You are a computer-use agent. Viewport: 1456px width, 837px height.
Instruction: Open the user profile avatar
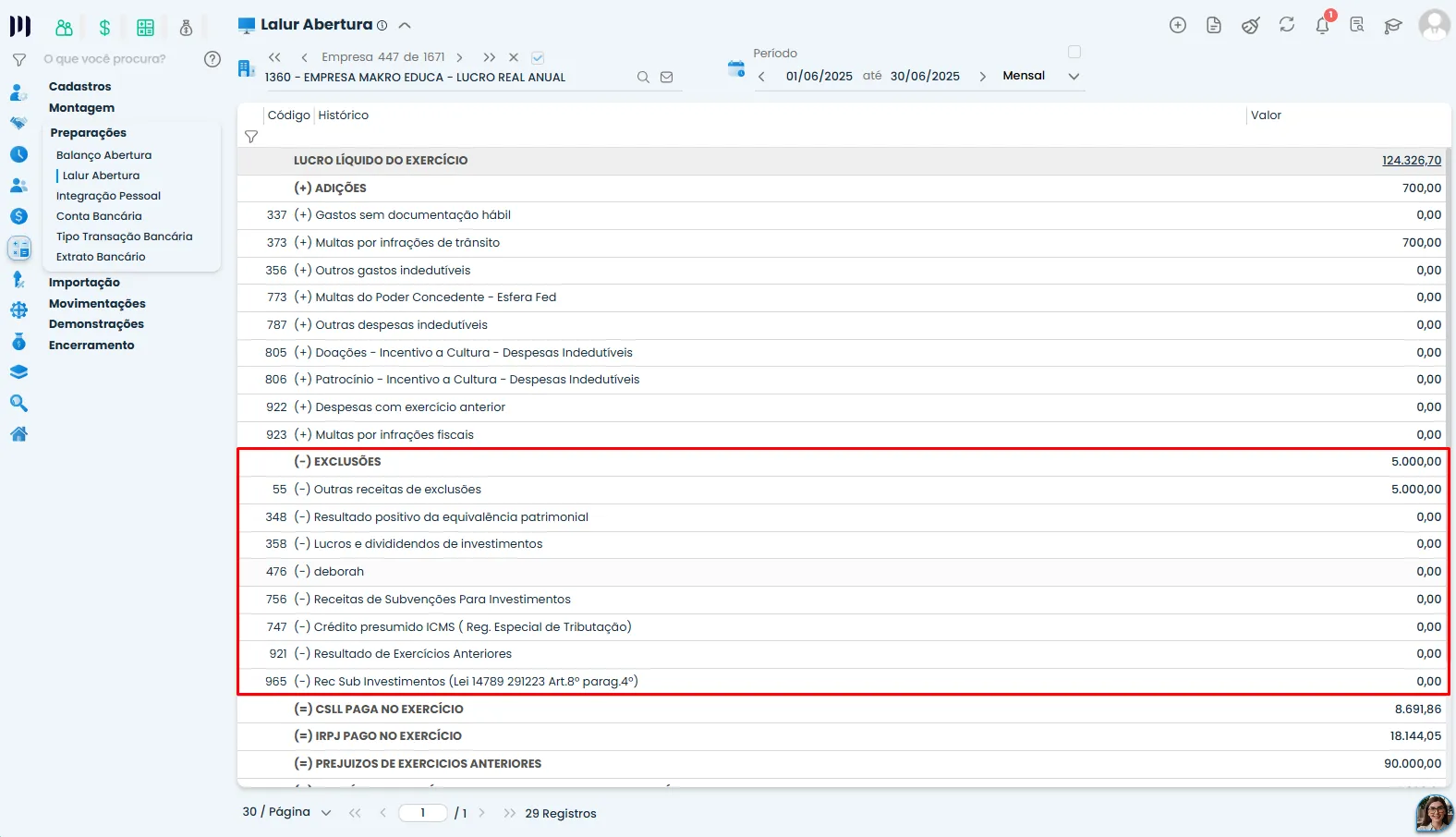coord(1435,25)
